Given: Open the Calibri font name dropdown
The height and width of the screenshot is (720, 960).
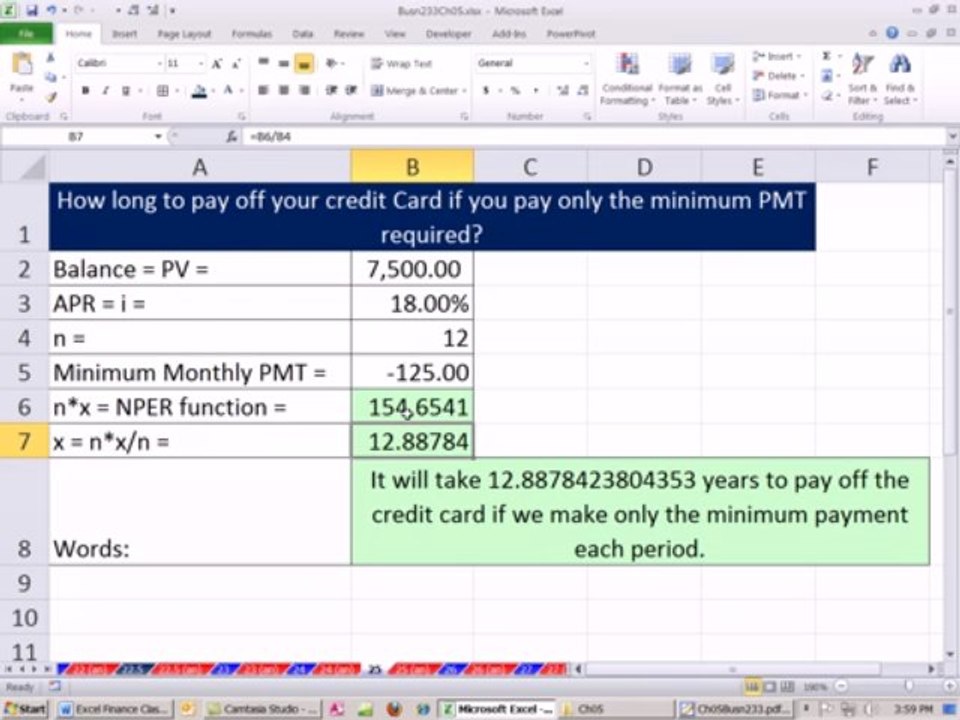Looking at the screenshot, I should point(159,63).
